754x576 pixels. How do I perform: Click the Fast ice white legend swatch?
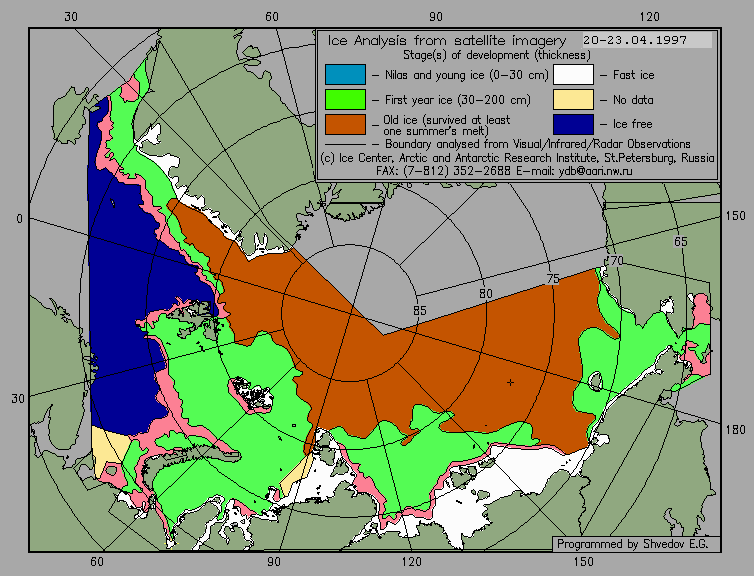573,75
